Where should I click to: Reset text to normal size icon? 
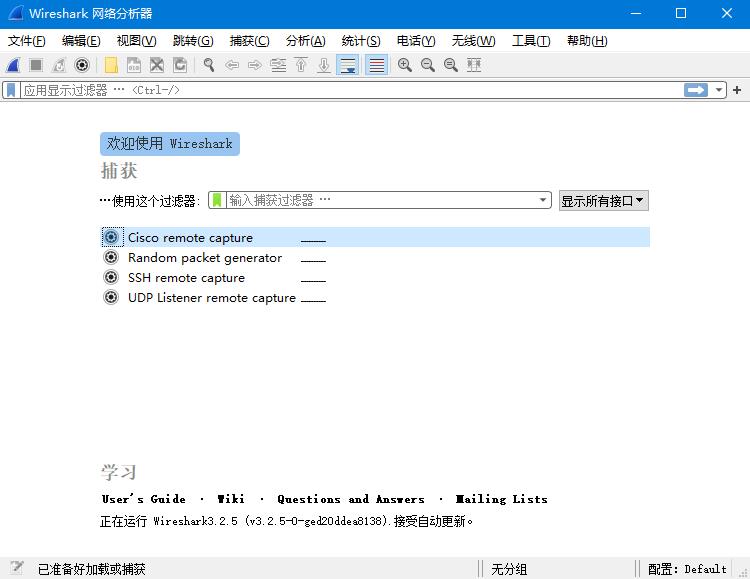[451, 65]
